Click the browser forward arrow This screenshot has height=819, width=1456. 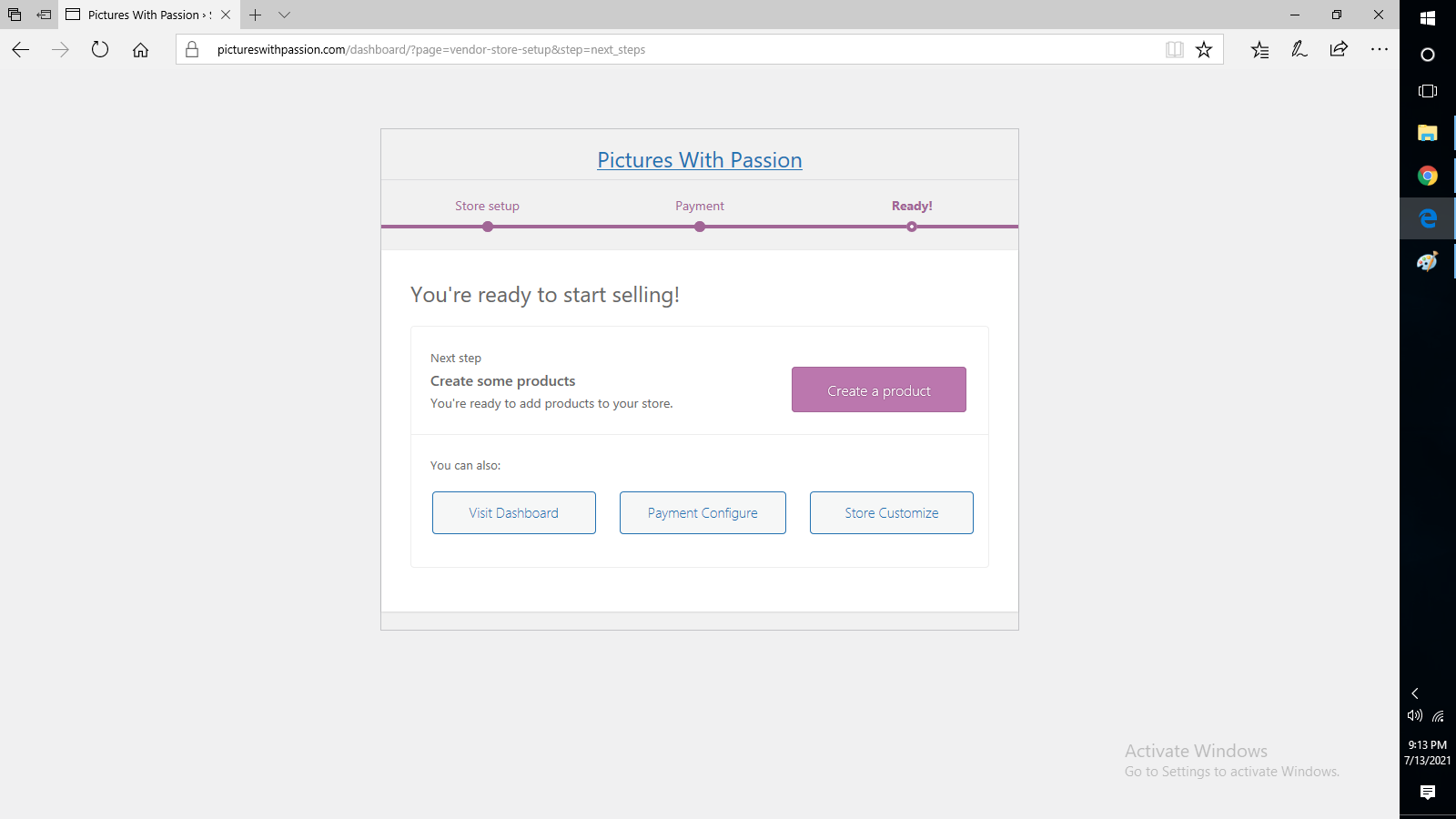click(x=60, y=50)
